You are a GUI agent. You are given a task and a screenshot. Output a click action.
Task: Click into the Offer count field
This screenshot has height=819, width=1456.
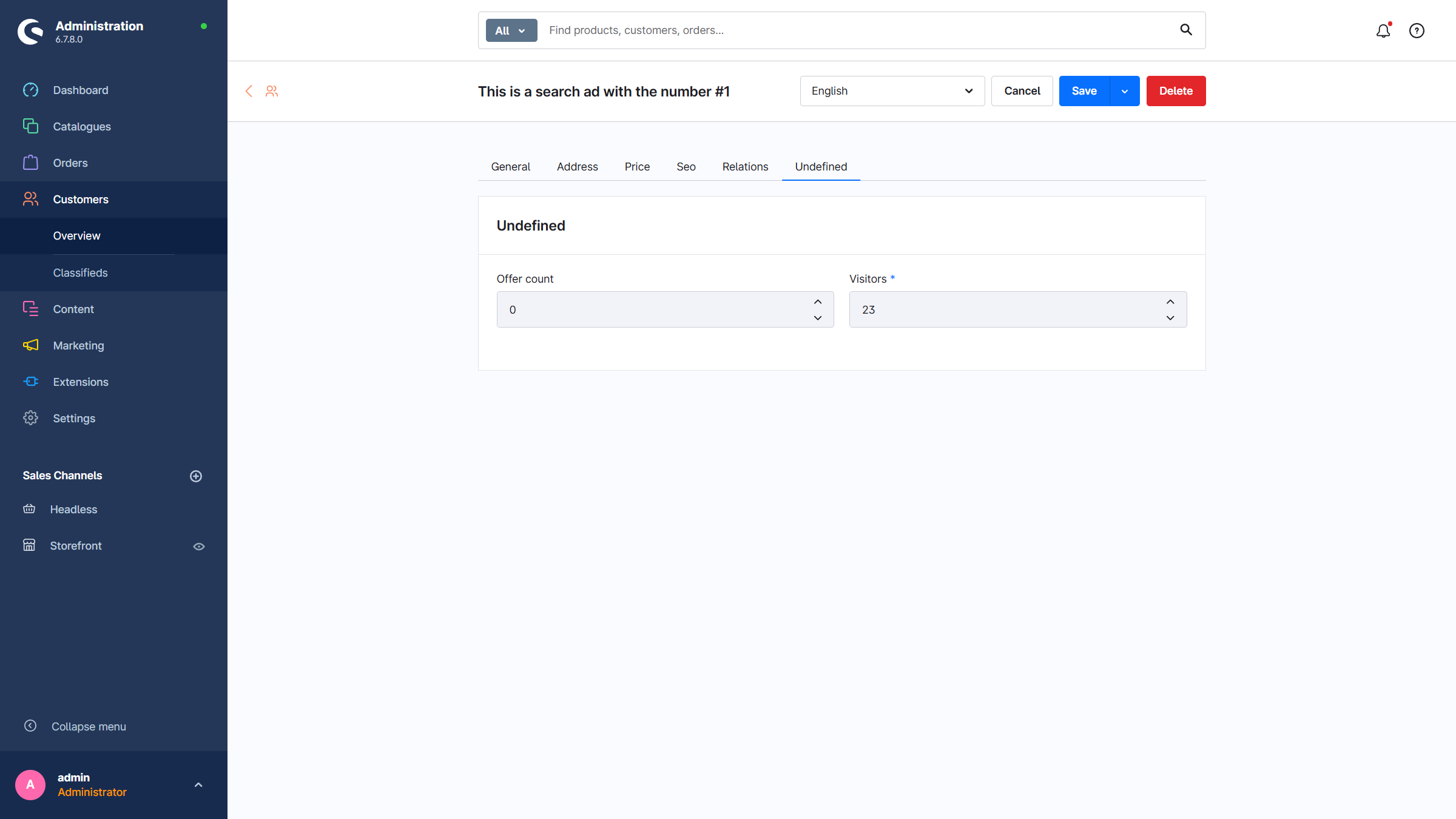coord(652,309)
